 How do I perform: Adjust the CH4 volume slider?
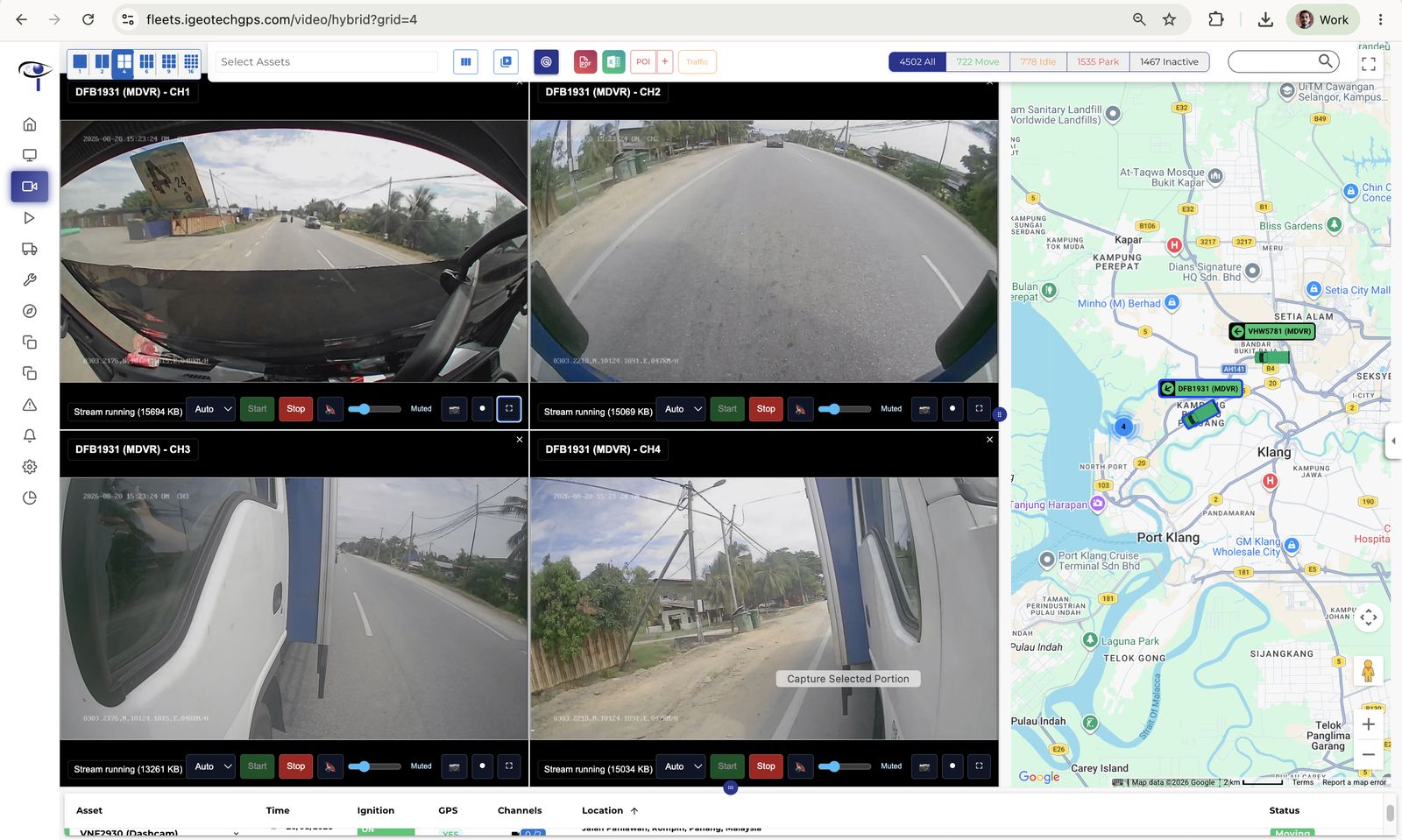click(x=845, y=766)
